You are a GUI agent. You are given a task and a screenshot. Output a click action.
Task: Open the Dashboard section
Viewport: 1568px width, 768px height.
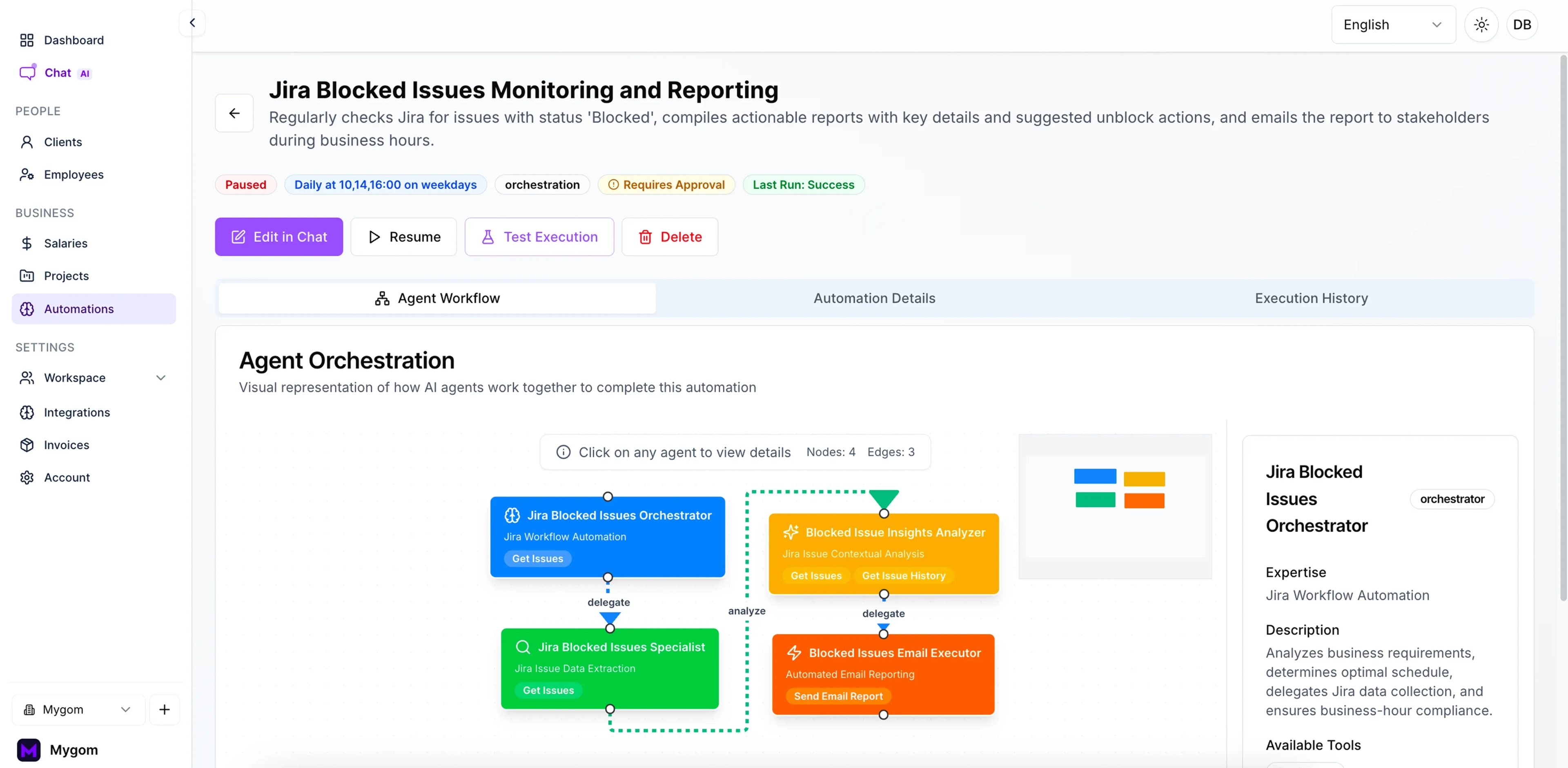27,40
